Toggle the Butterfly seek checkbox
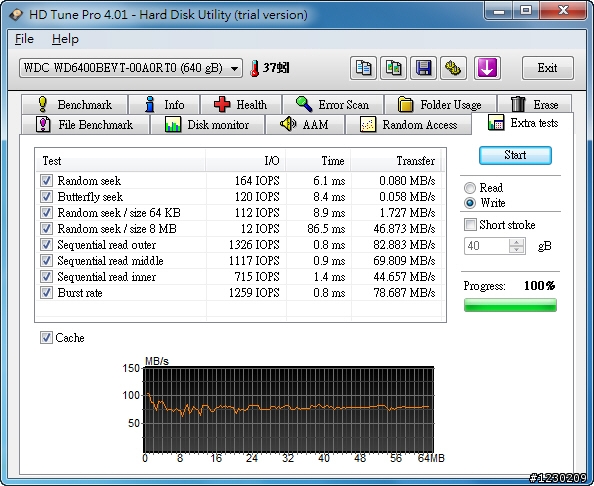The image size is (594, 486). point(46,197)
